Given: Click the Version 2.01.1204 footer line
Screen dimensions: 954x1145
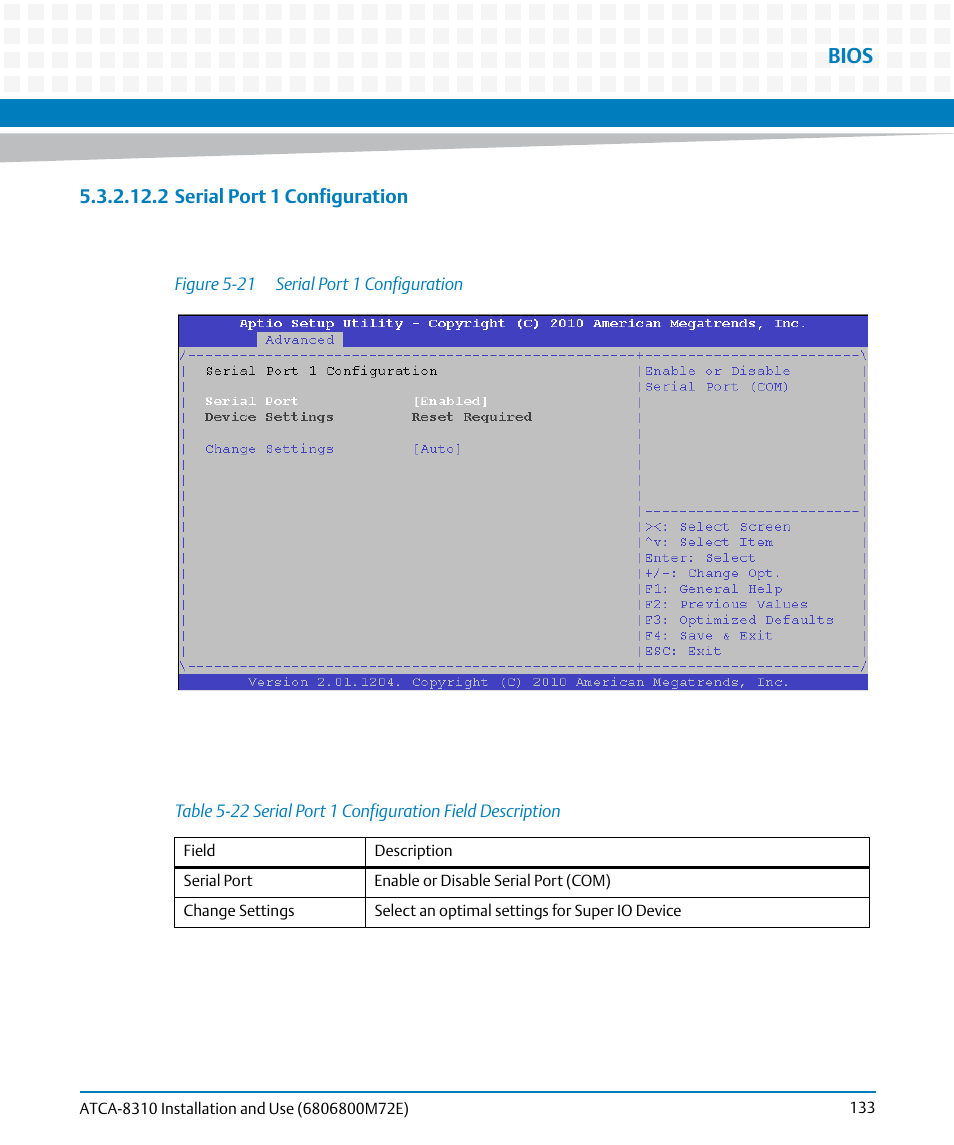Looking at the screenshot, I should [x=519, y=682].
